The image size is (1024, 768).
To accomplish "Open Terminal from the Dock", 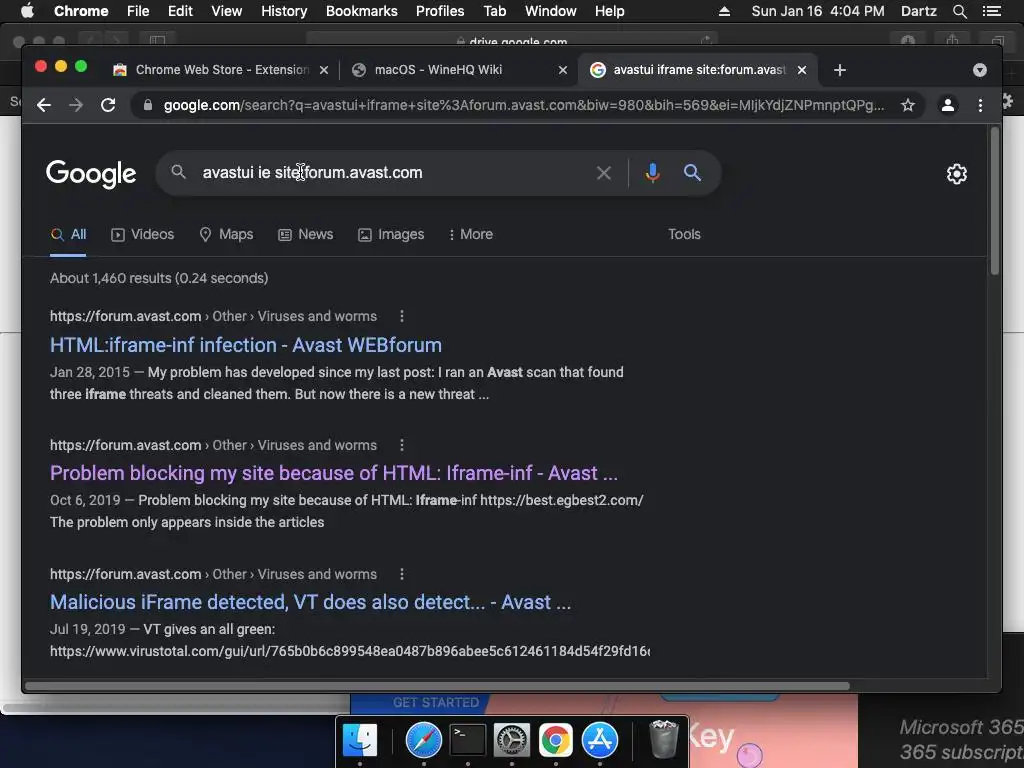I will tap(468, 740).
